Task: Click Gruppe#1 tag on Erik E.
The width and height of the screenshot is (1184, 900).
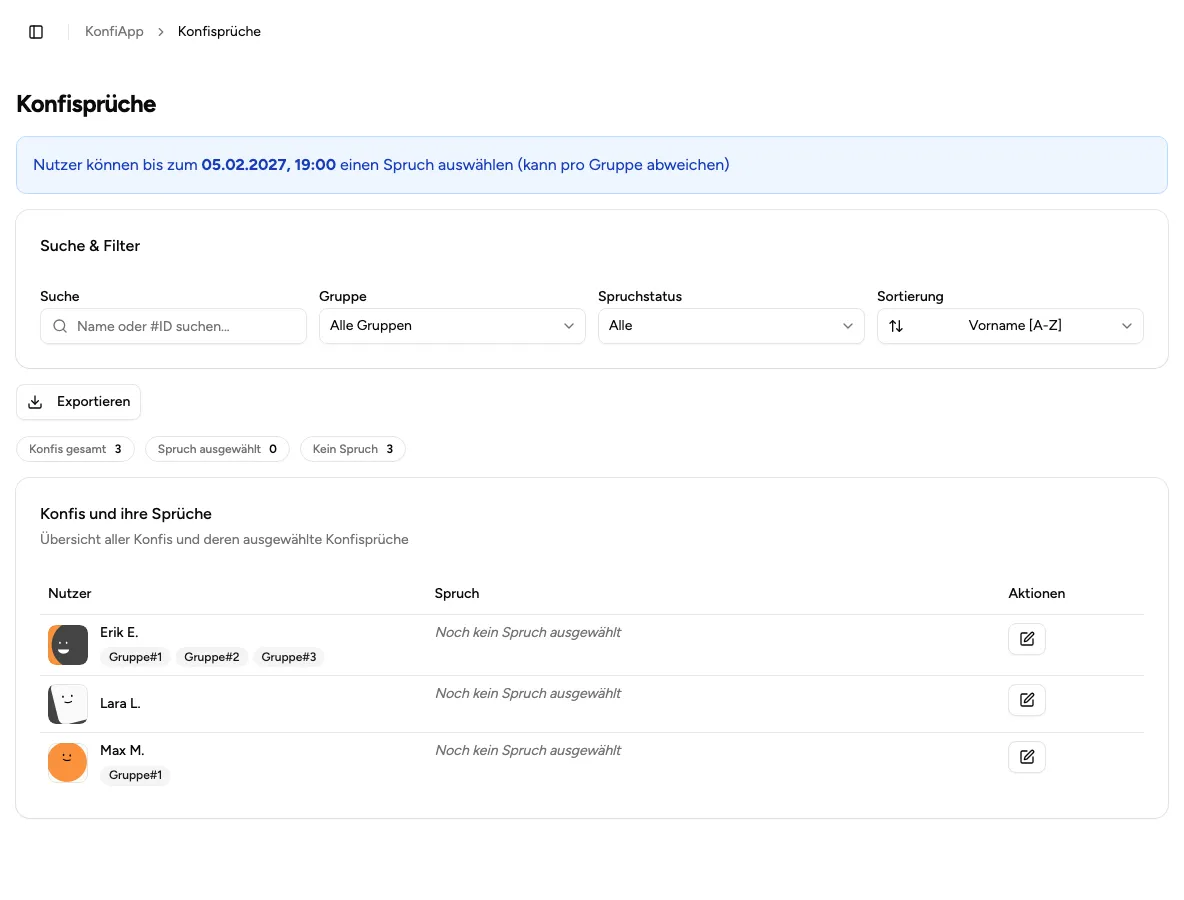Action: [135, 657]
